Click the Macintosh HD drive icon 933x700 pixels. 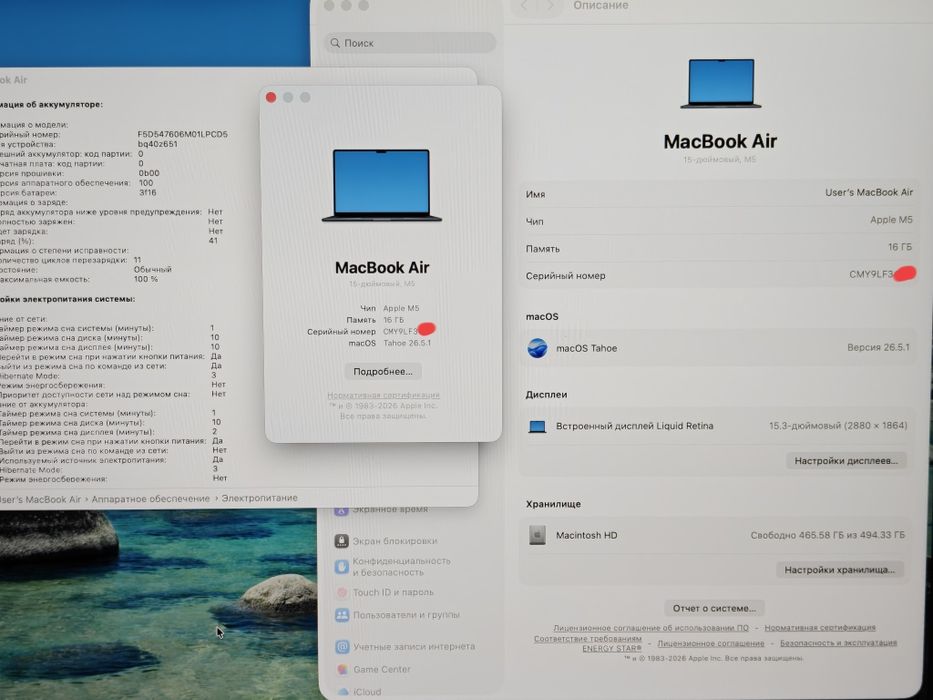537,535
